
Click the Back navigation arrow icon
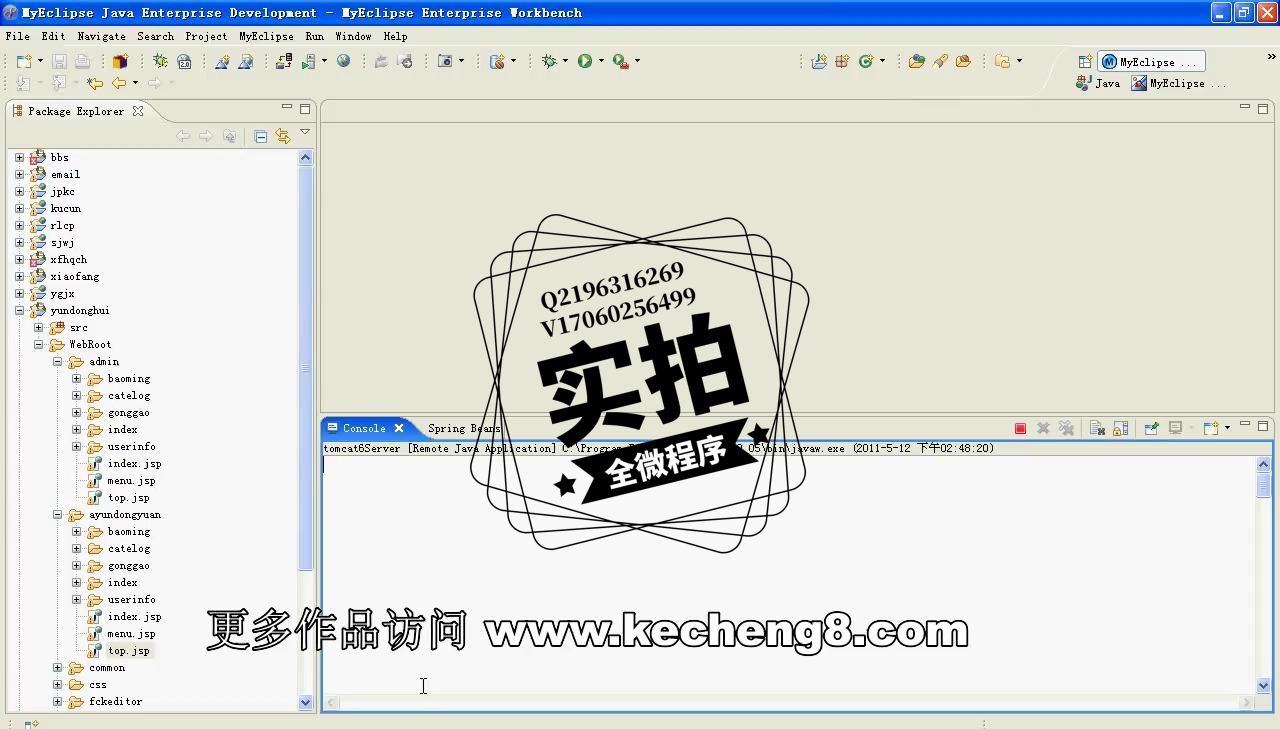119,84
